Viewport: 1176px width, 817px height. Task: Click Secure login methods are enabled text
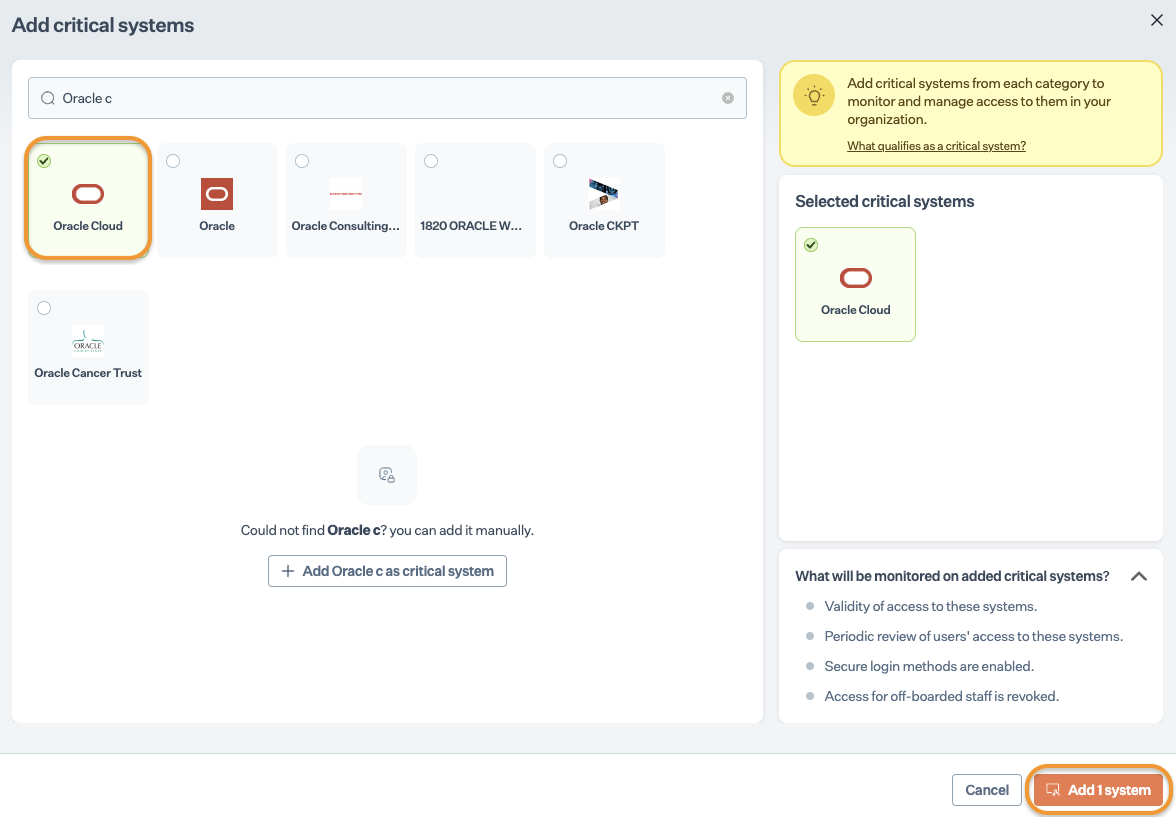tap(929, 666)
